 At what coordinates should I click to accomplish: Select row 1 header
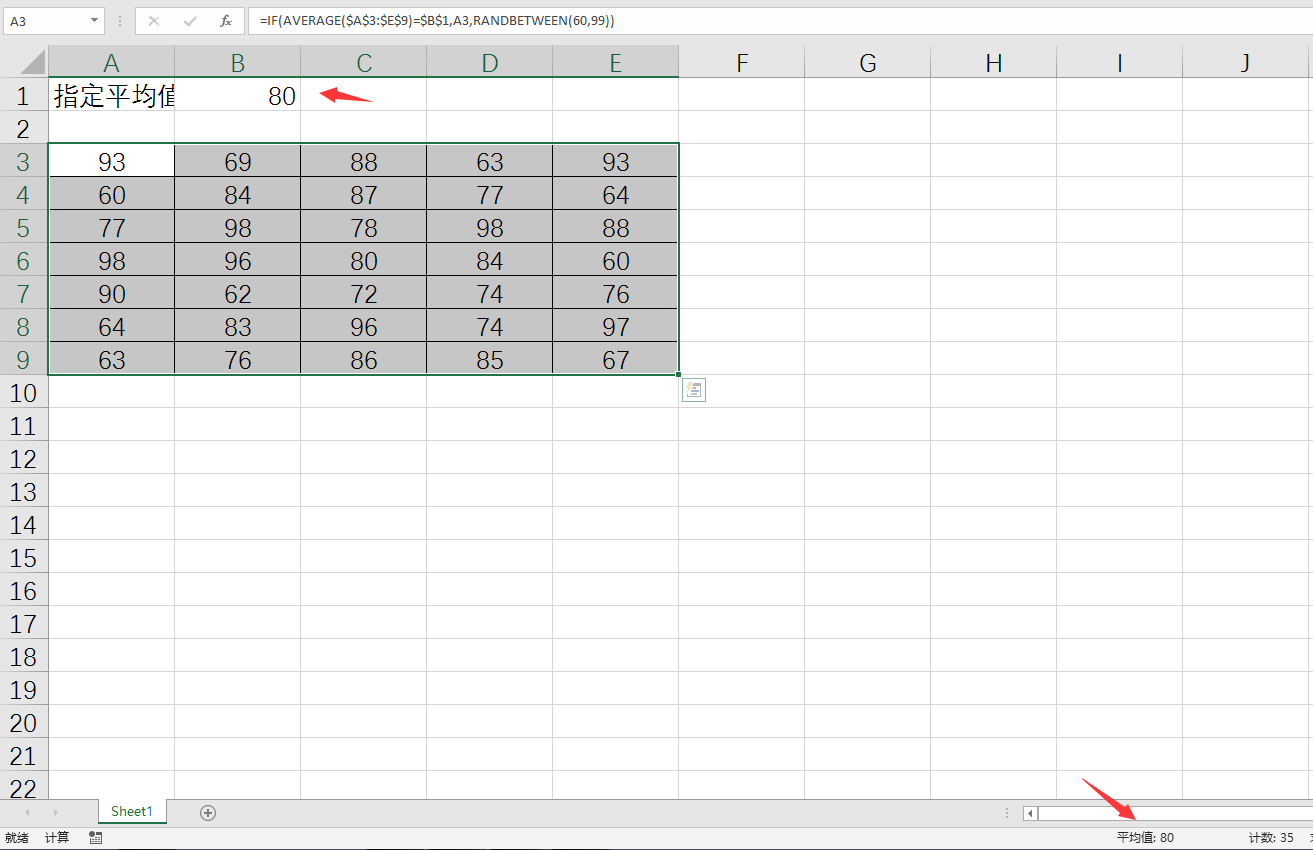click(24, 95)
